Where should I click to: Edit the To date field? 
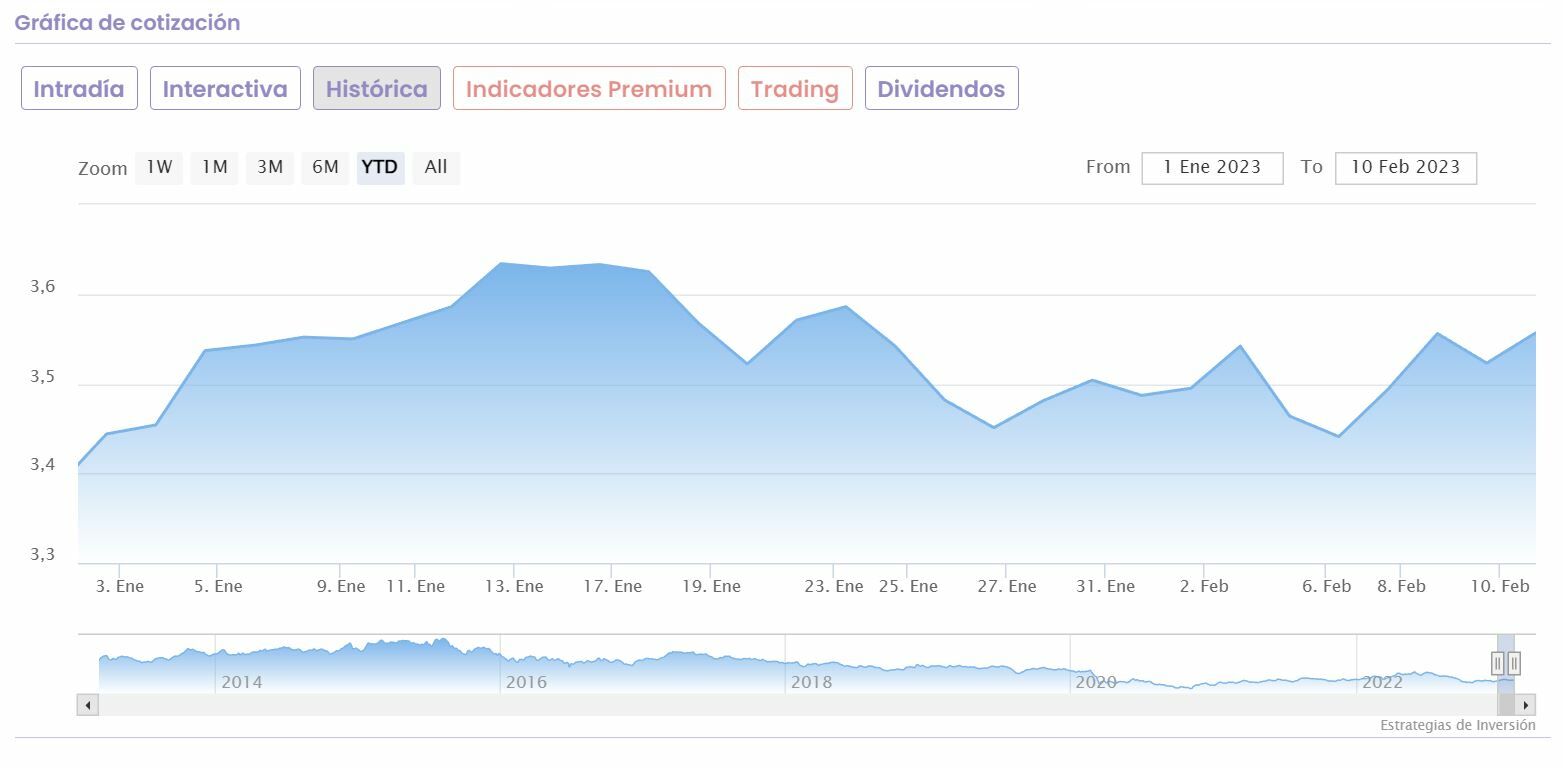click(x=1405, y=167)
